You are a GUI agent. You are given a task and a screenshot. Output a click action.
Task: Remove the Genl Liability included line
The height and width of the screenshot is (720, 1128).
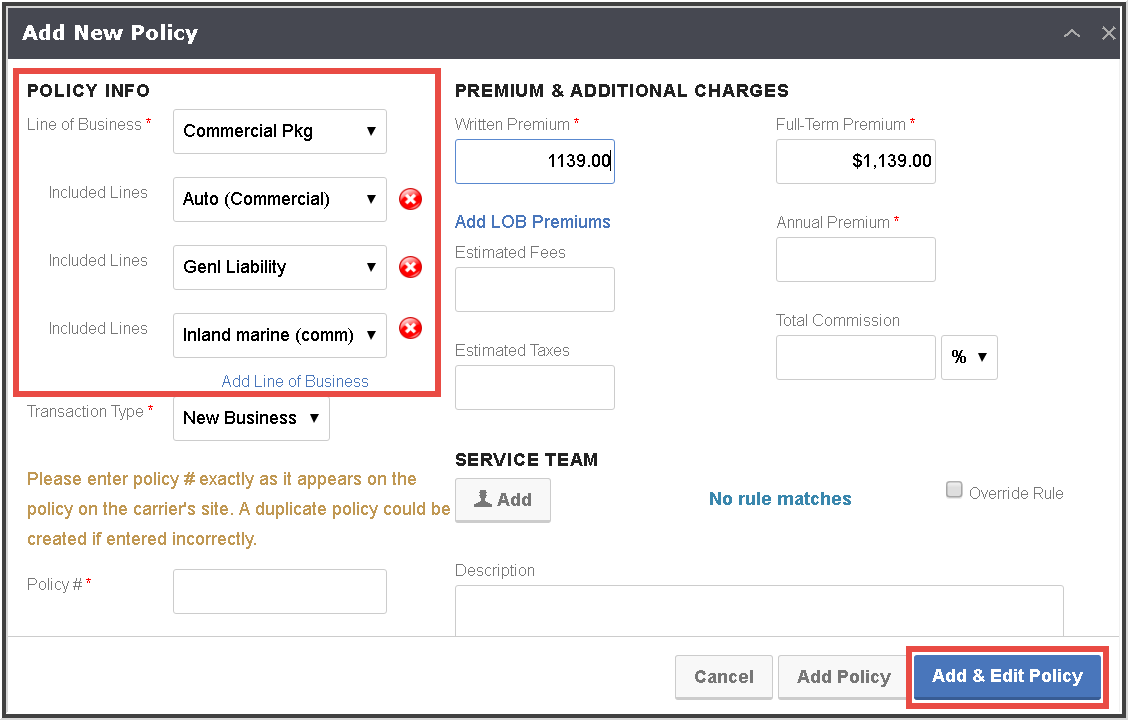410,267
